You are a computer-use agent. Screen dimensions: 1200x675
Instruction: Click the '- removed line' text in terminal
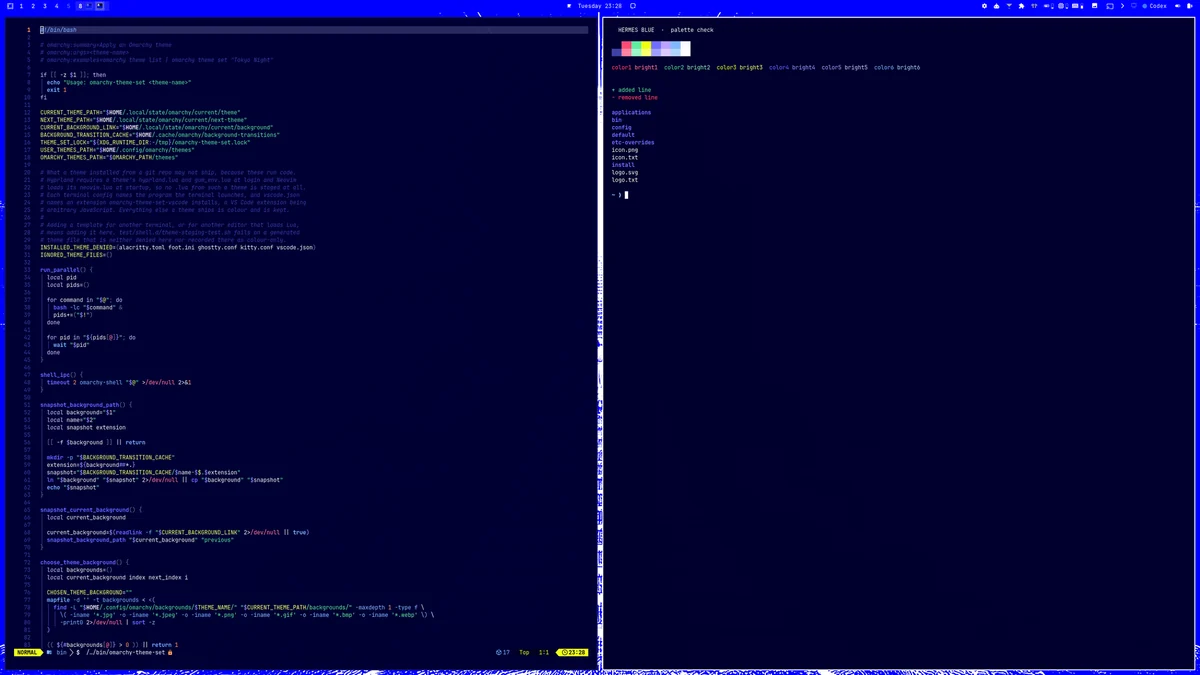(x=635, y=98)
